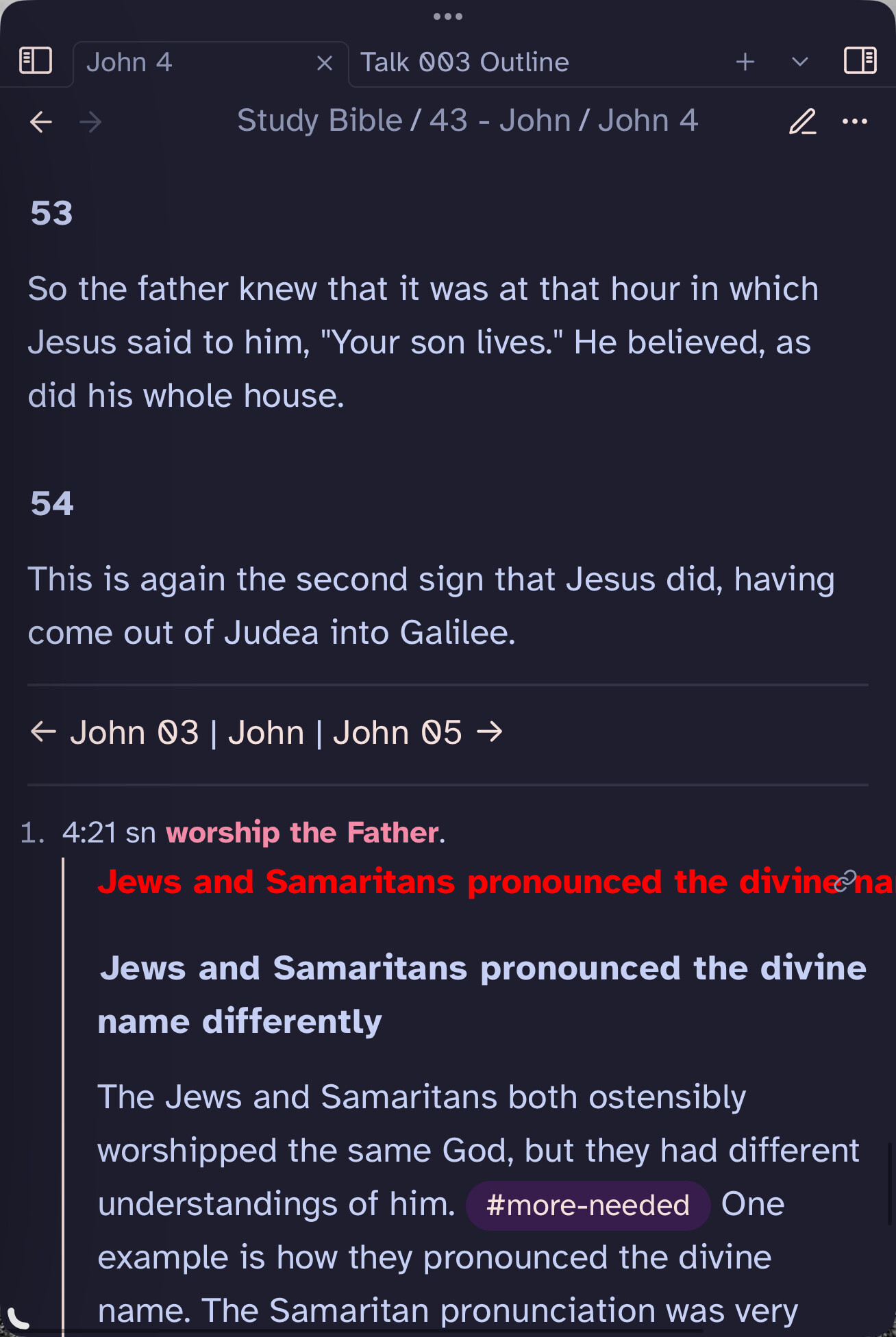The width and height of the screenshot is (896, 1337).
Task: Switch to Talk 003 Outline tab
Action: click(464, 62)
